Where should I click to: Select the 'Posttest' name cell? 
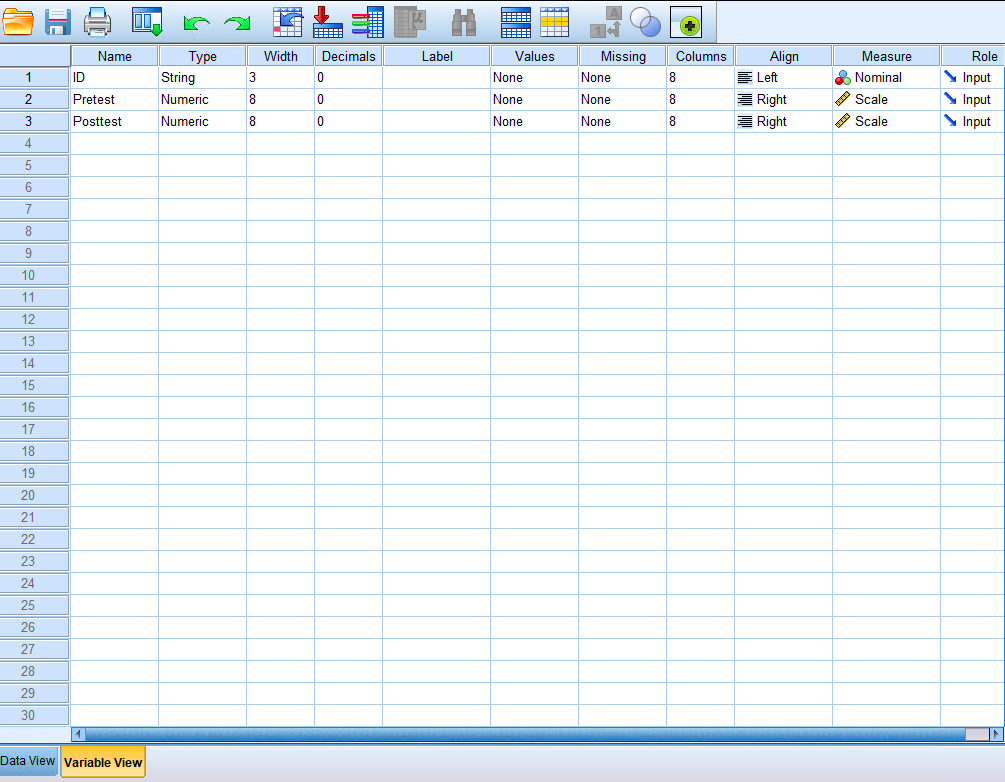click(115, 121)
